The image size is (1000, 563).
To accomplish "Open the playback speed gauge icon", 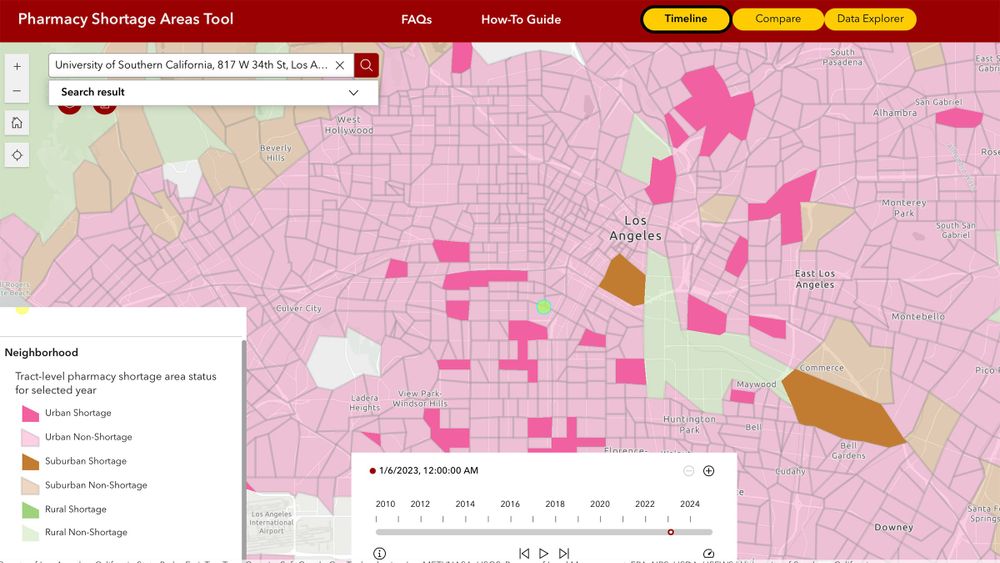I will tap(708, 553).
